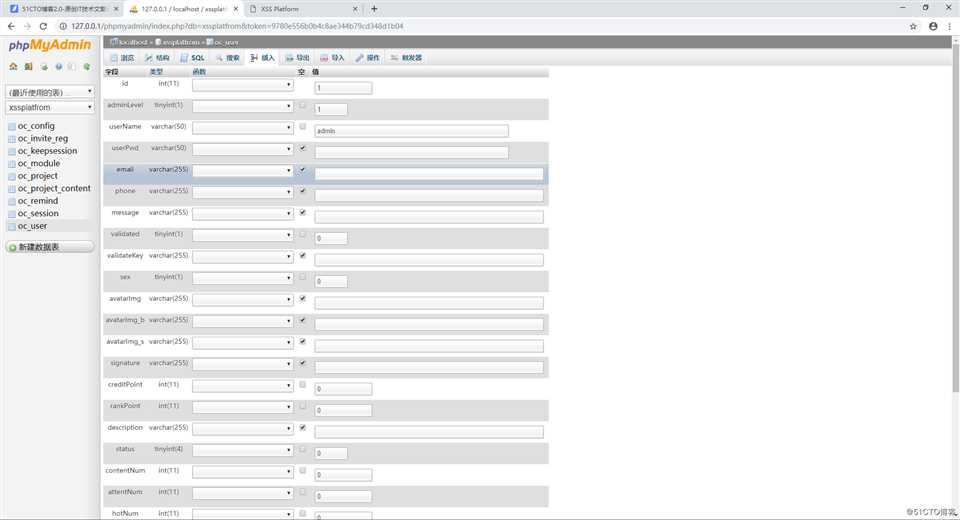Toggle Null checkbox for message row
The height and width of the screenshot is (520, 960).
click(302, 213)
